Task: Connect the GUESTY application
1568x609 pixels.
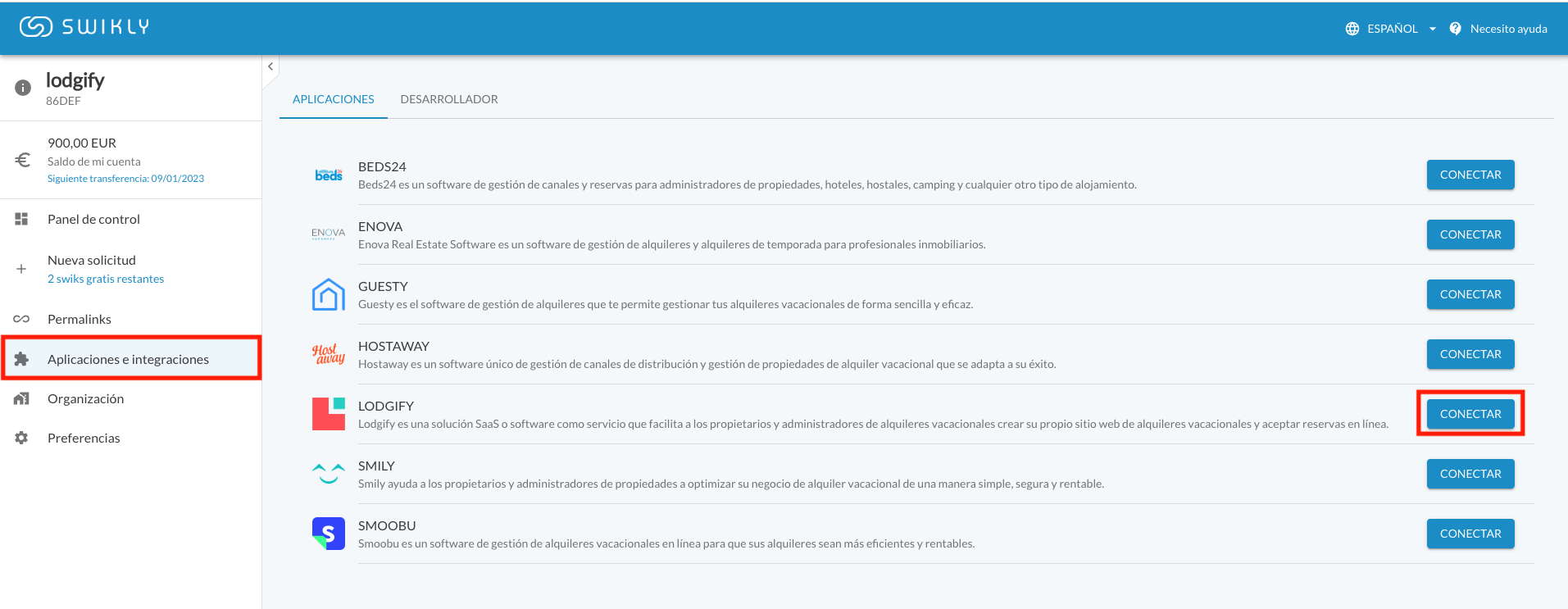Action: [x=1470, y=294]
